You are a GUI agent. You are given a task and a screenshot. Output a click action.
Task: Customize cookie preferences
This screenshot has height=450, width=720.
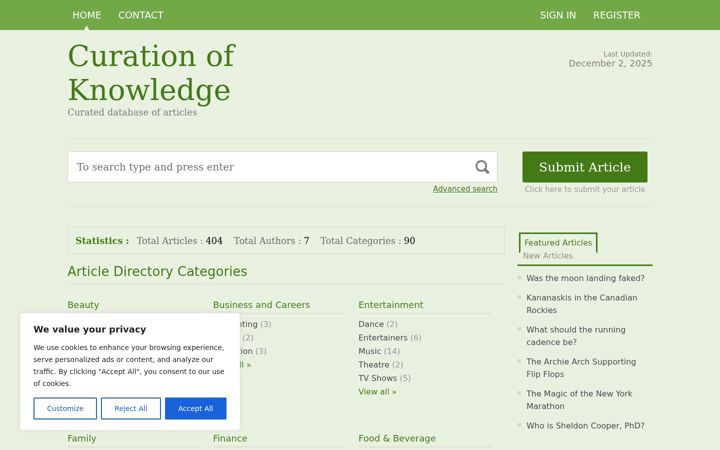coord(65,408)
